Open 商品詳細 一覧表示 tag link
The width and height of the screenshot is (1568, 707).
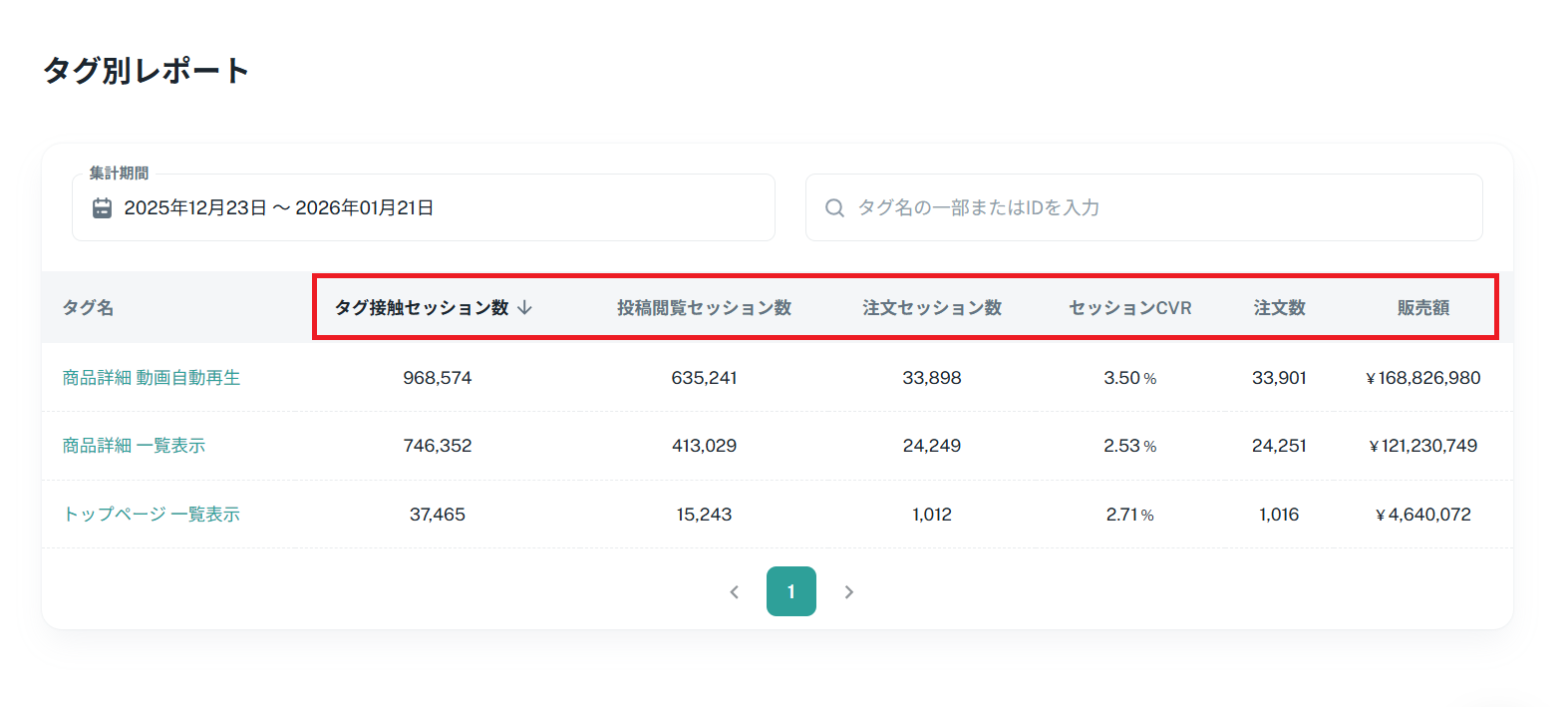pyautogui.click(x=134, y=446)
